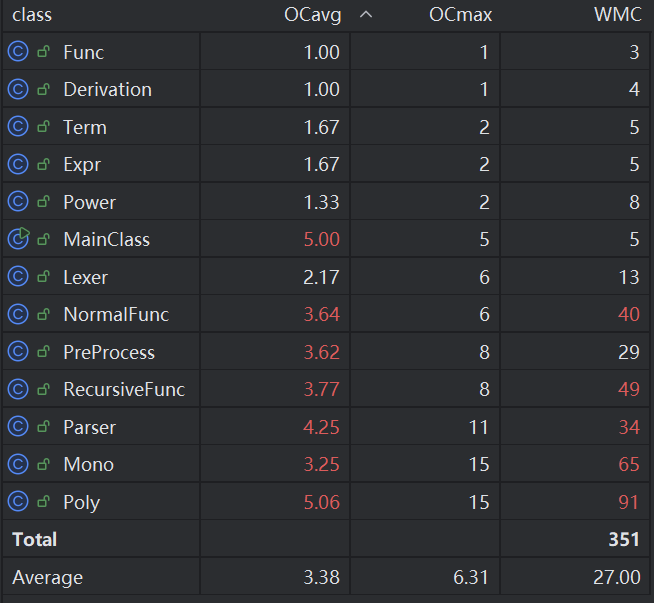Click the Expr class name
654x603 pixels.
pyautogui.click(x=82, y=165)
